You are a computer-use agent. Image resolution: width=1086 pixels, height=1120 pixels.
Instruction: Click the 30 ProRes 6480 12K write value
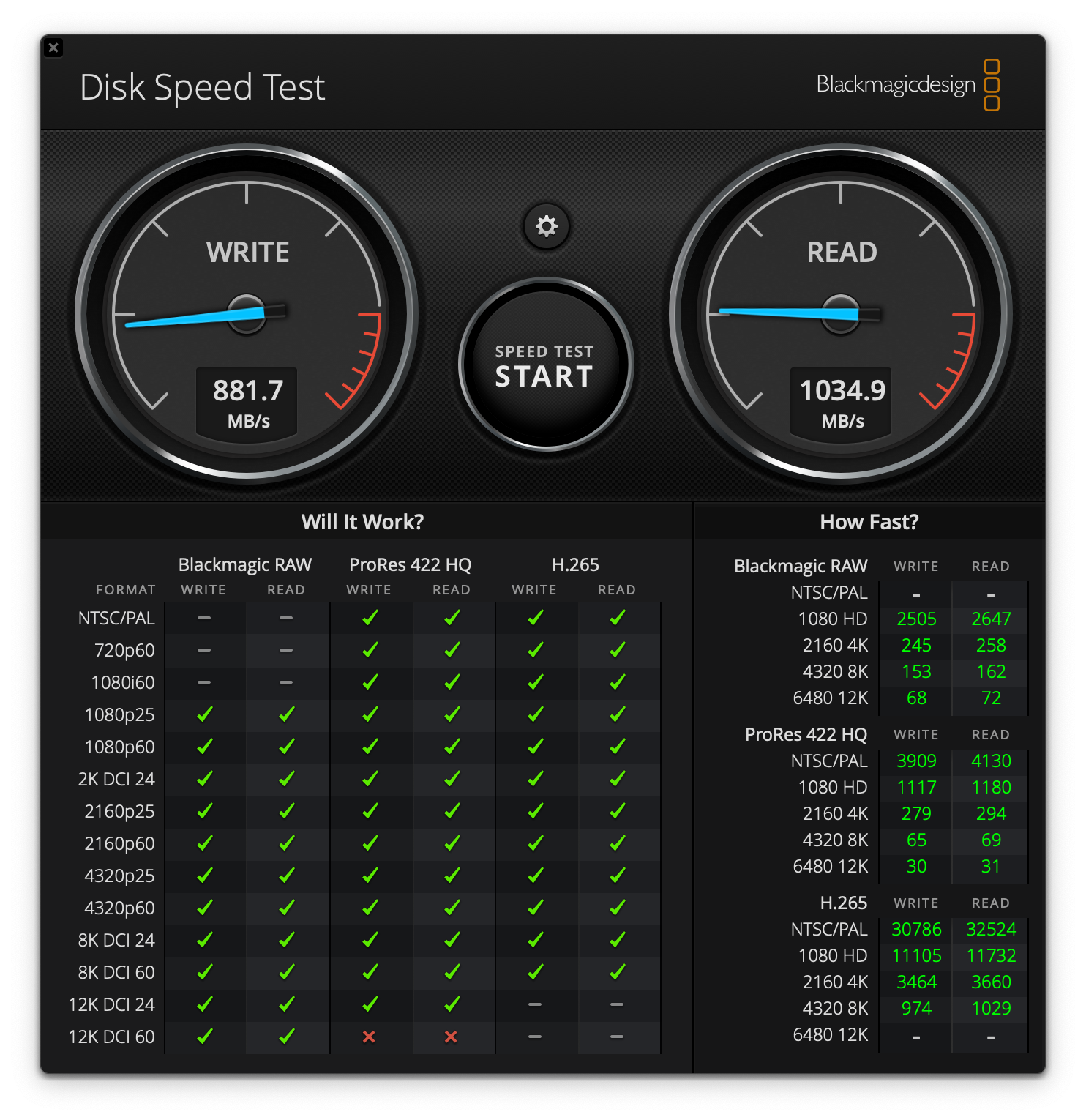click(x=916, y=867)
